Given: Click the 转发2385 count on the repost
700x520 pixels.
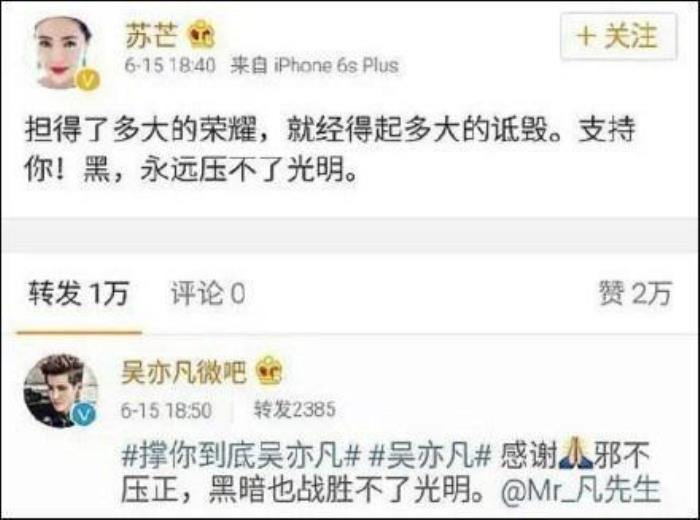Looking at the screenshot, I should coord(294,409).
